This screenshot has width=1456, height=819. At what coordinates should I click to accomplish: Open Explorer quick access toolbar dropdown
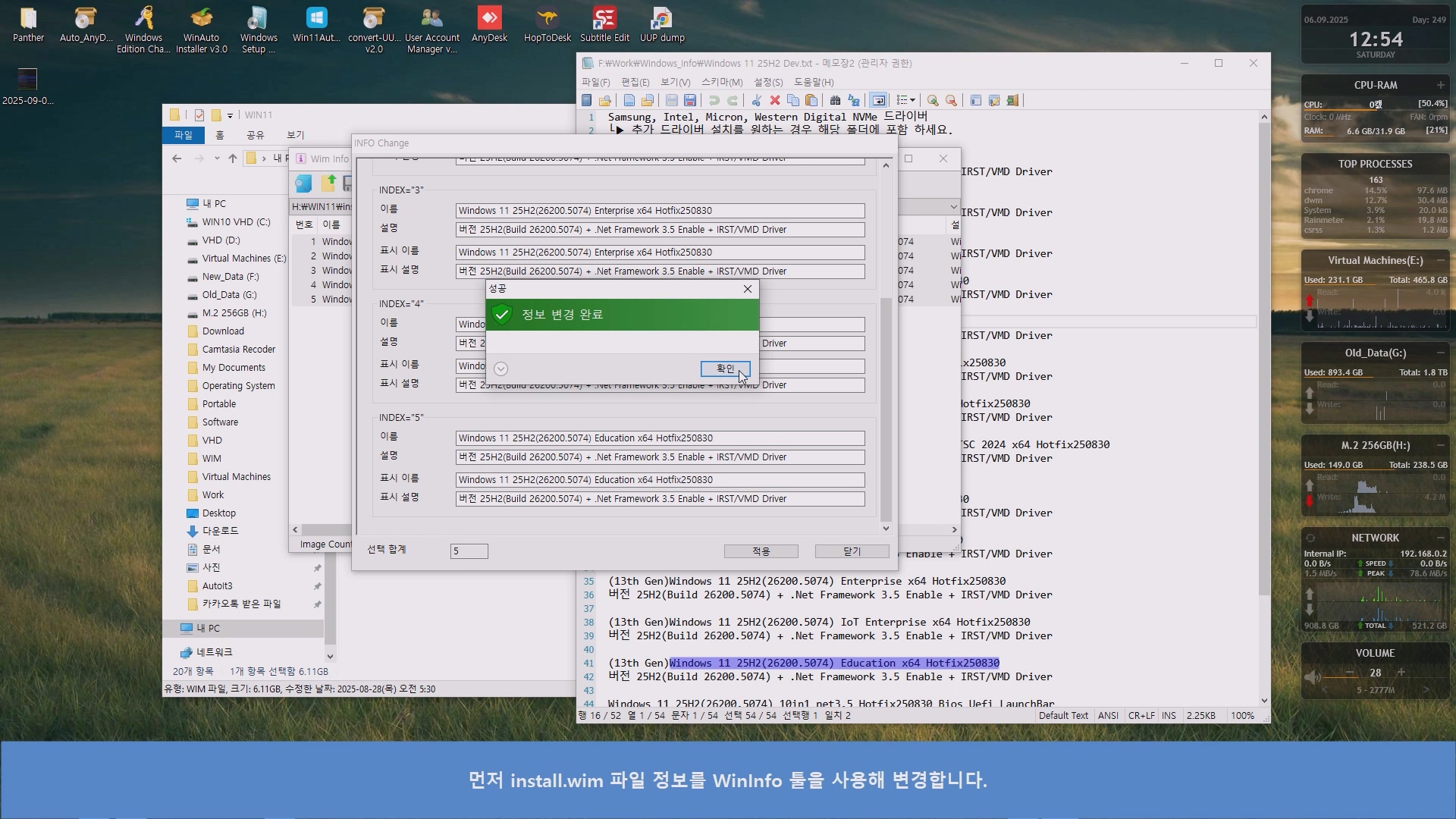[230, 115]
